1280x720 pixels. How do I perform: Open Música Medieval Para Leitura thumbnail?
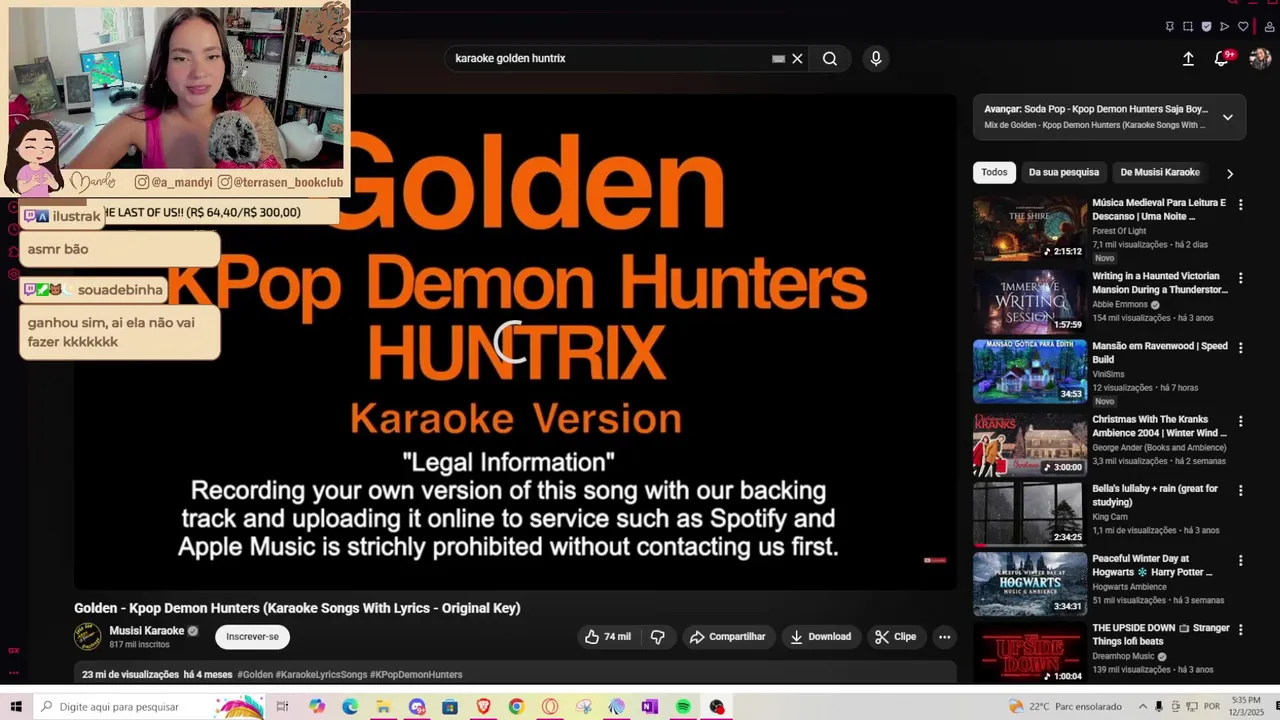pyautogui.click(x=1030, y=230)
